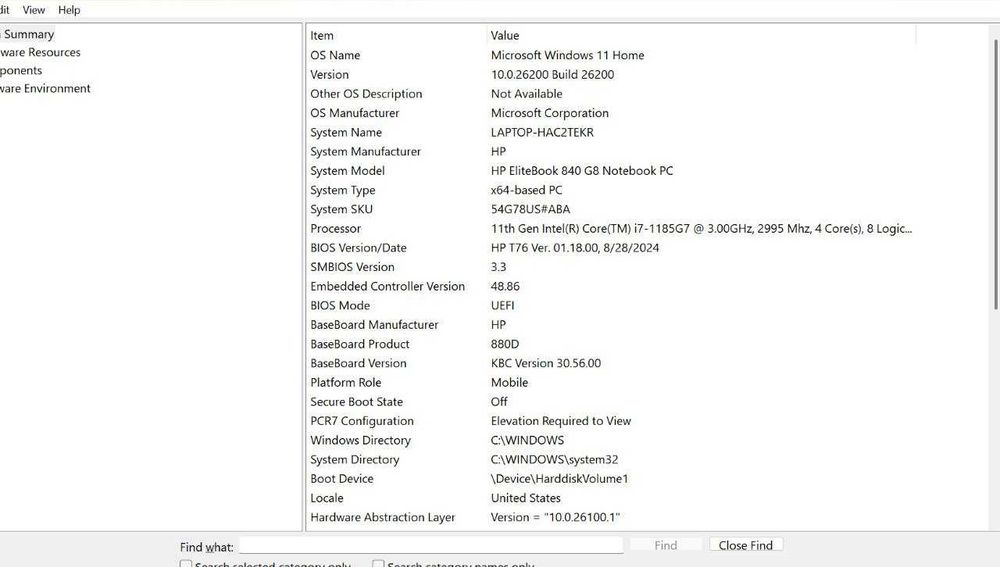The width and height of the screenshot is (1000, 567).
Task: Select the Version row
Action: click(x=611, y=75)
